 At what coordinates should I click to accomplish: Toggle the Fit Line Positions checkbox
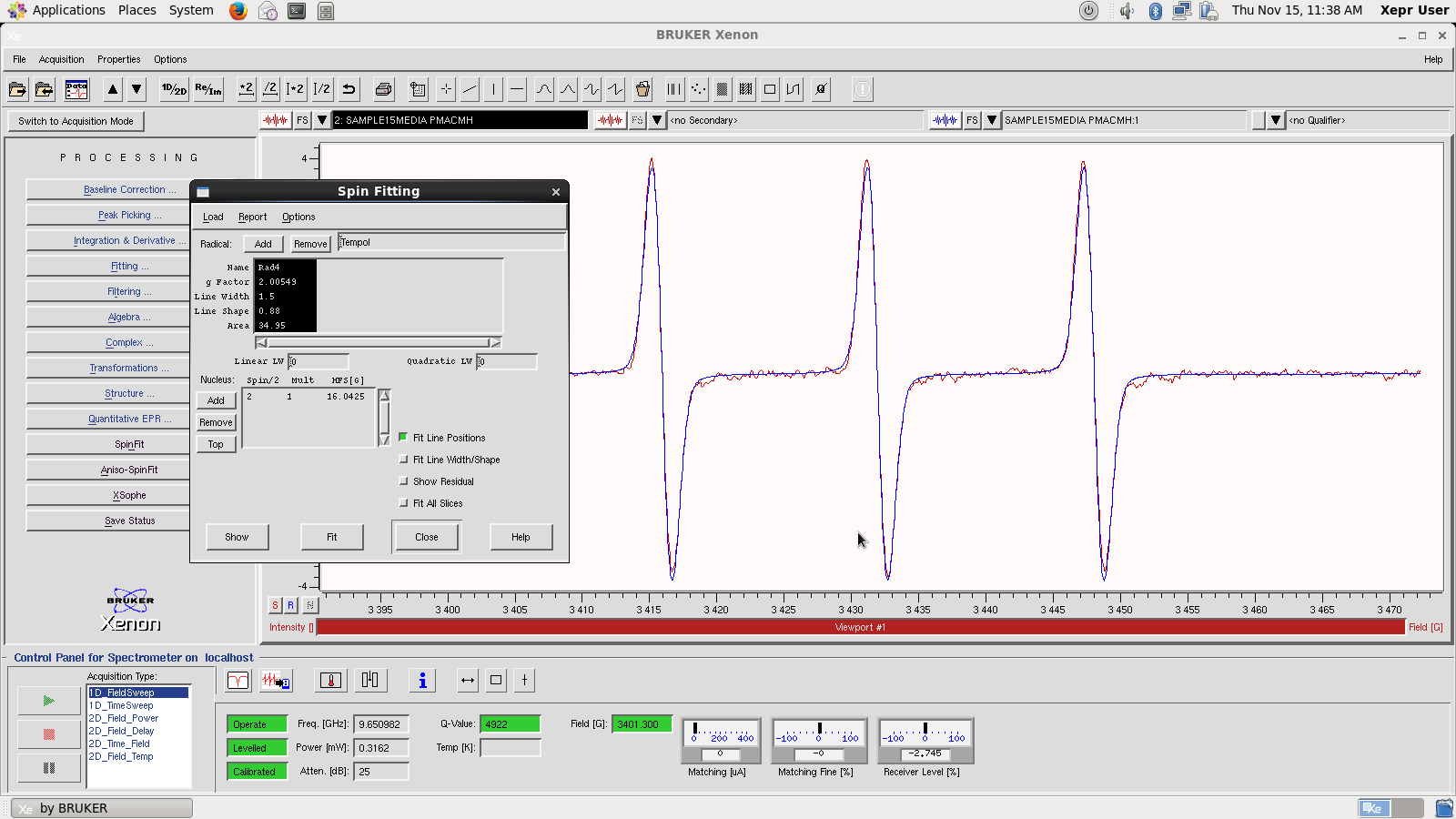coord(404,438)
